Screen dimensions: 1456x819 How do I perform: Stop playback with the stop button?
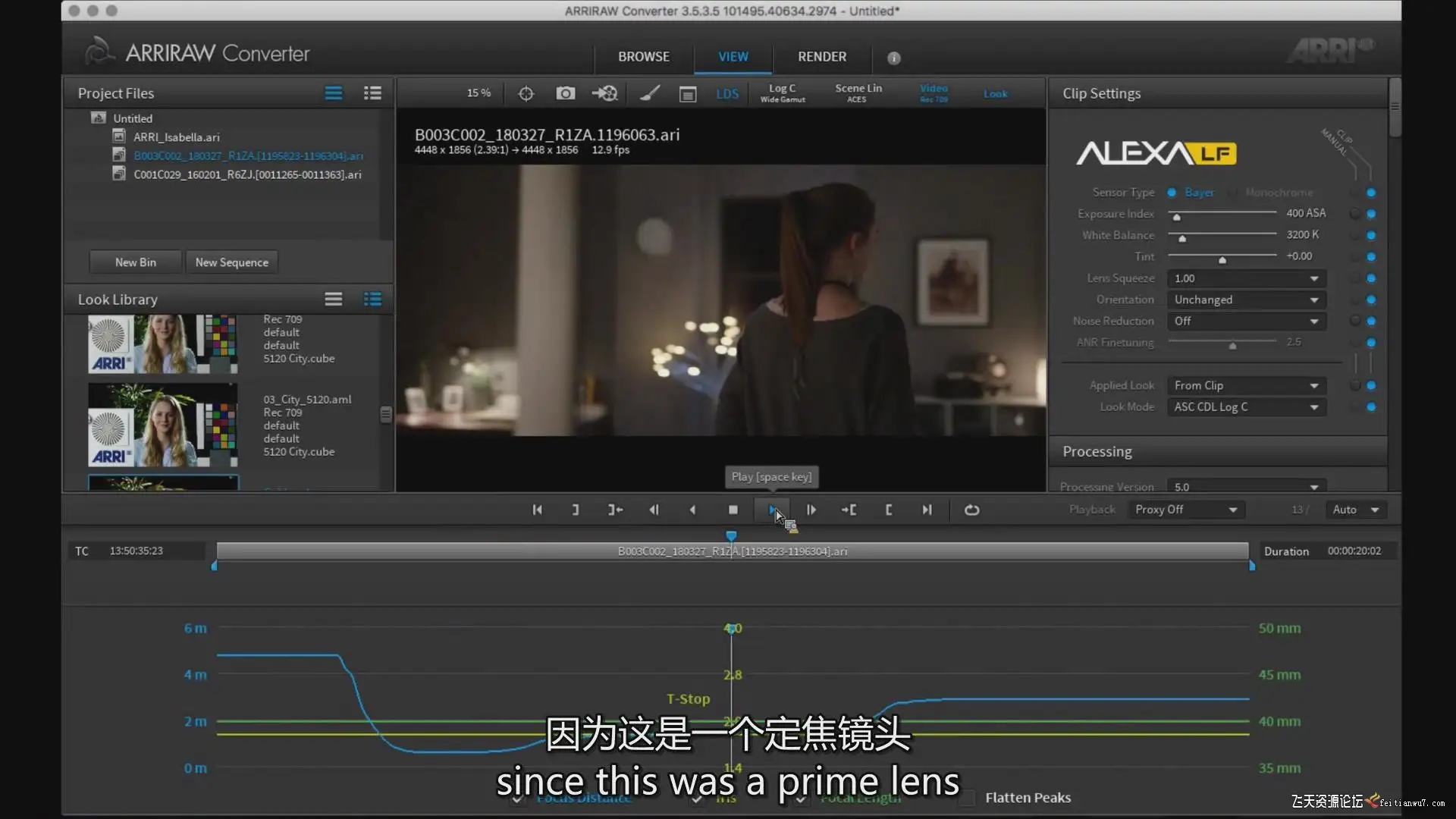coord(733,510)
